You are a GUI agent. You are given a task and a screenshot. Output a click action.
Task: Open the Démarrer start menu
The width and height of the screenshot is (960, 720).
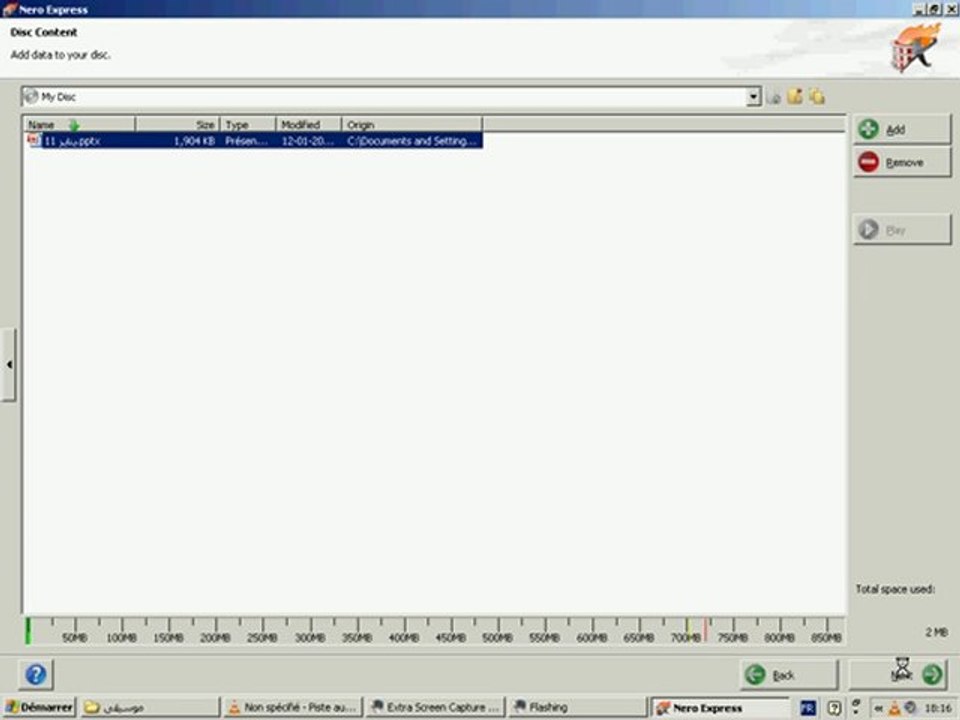[39, 707]
